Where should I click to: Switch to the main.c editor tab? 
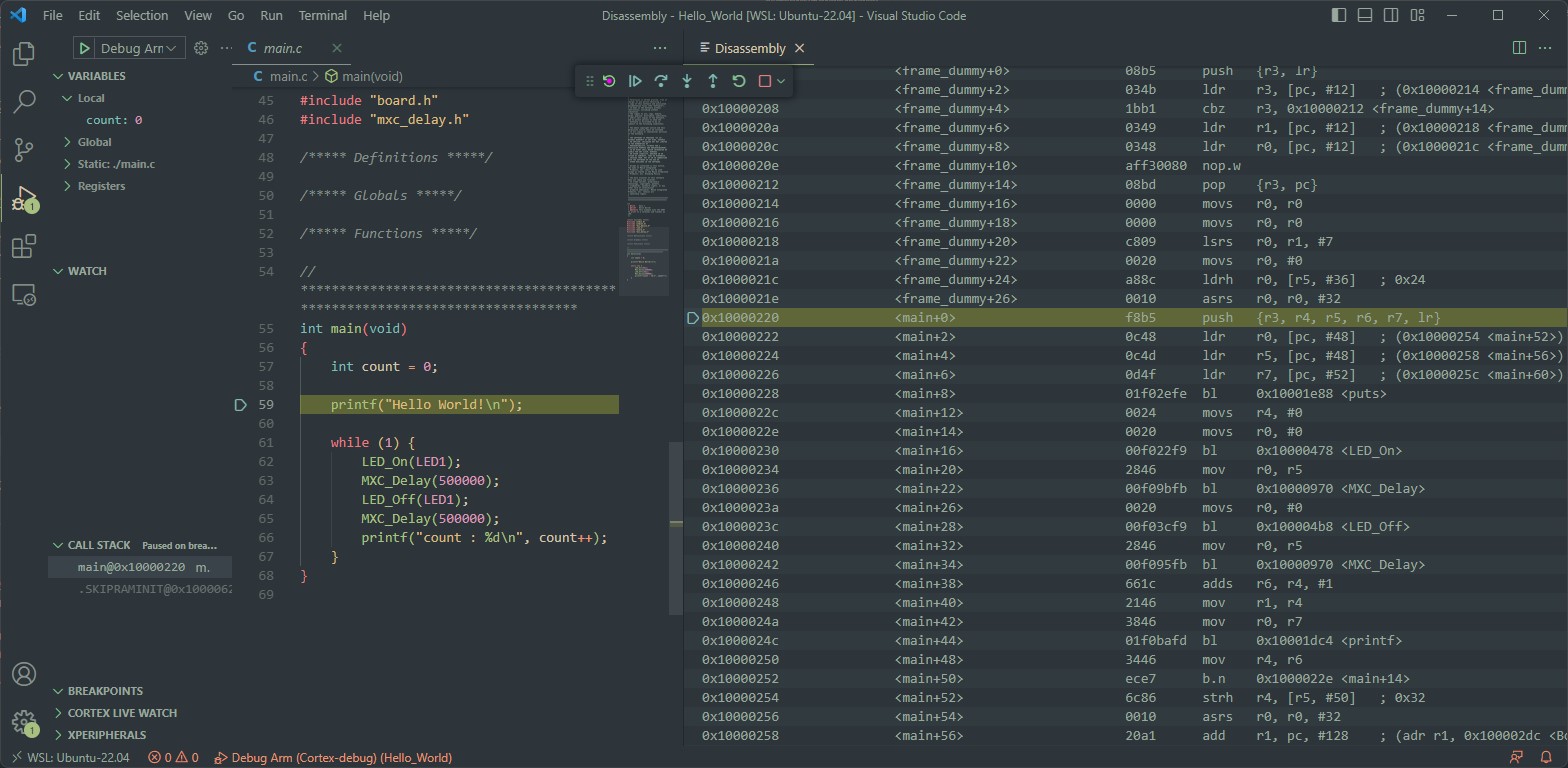pos(283,48)
